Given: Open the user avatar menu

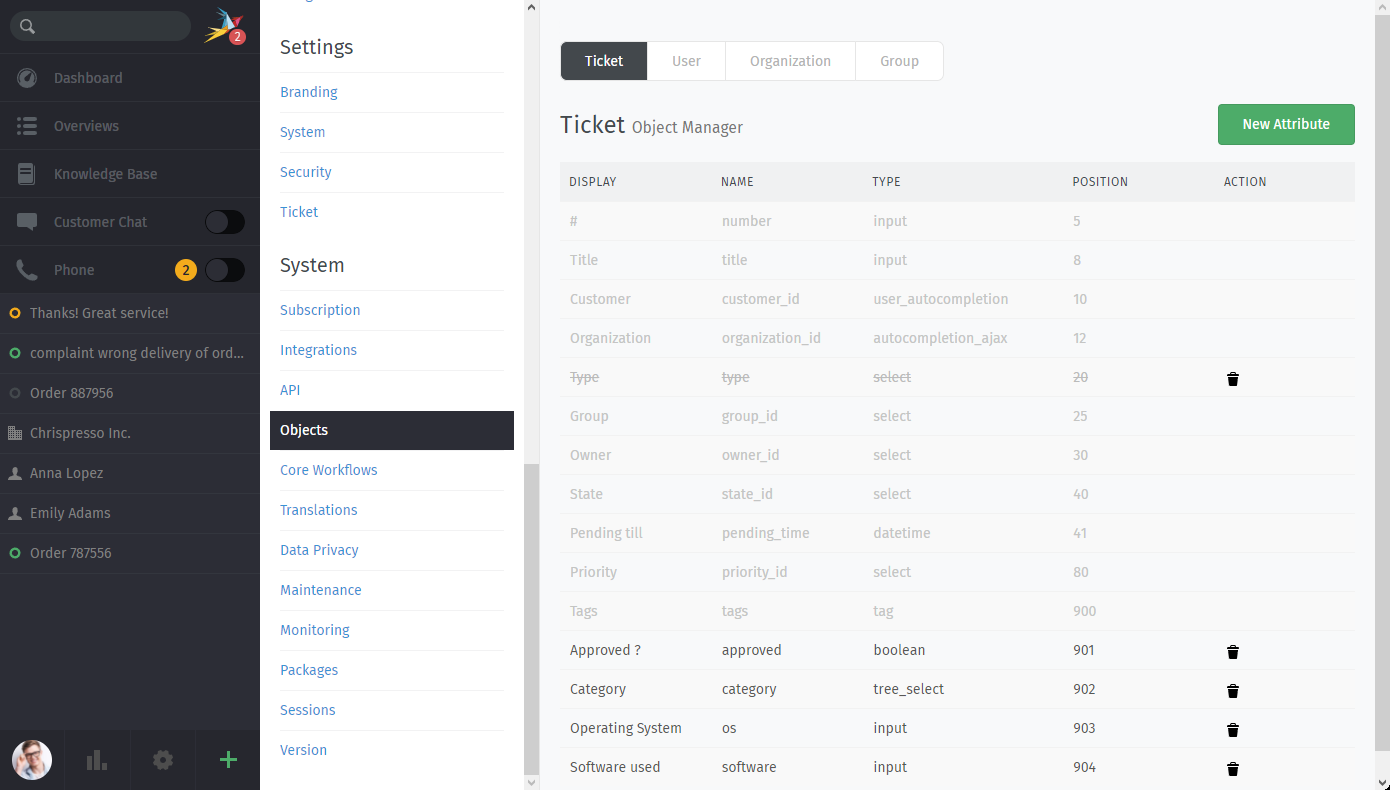Looking at the screenshot, I should (x=32, y=760).
